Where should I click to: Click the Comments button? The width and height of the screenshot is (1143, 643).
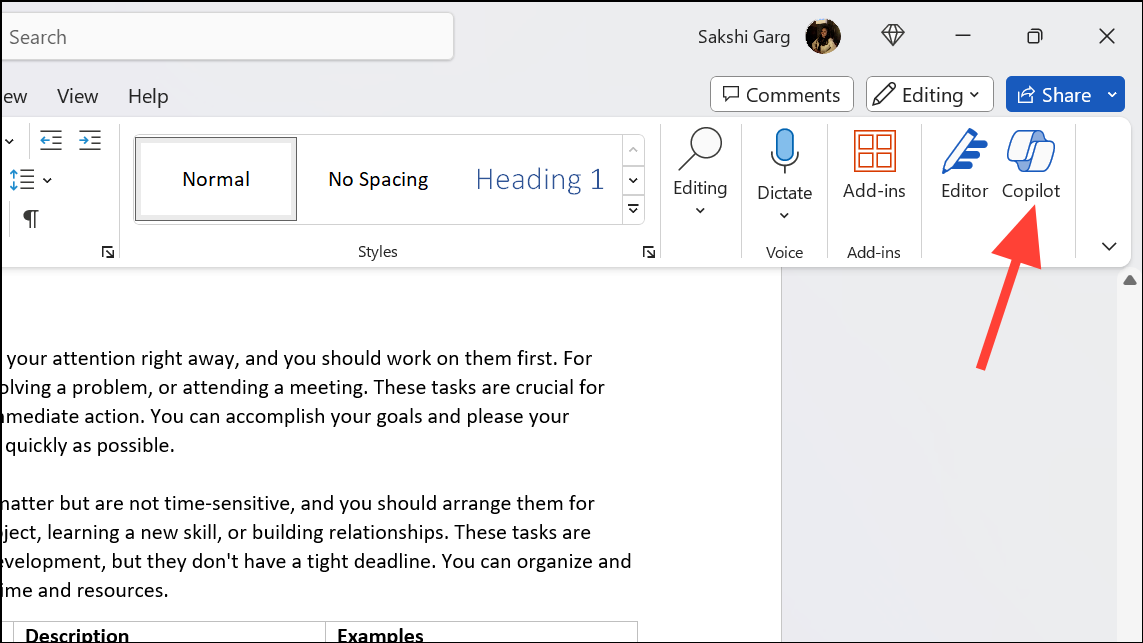pos(781,94)
